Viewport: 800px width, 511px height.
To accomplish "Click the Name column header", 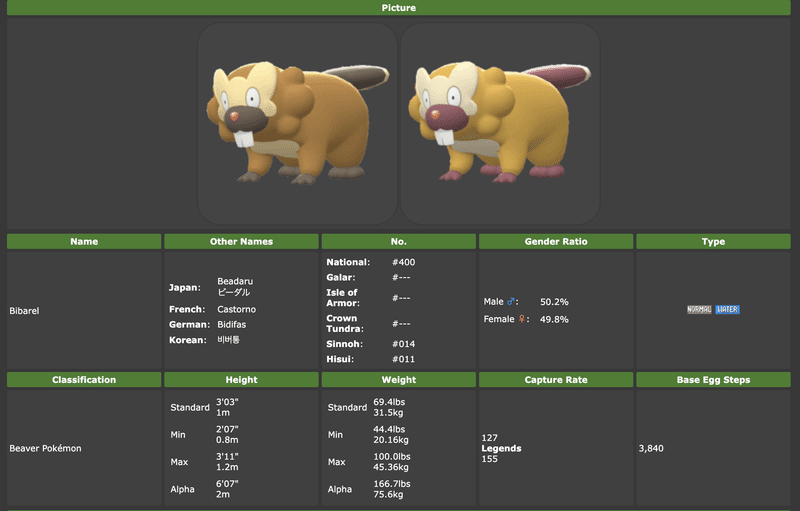I will (x=84, y=241).
